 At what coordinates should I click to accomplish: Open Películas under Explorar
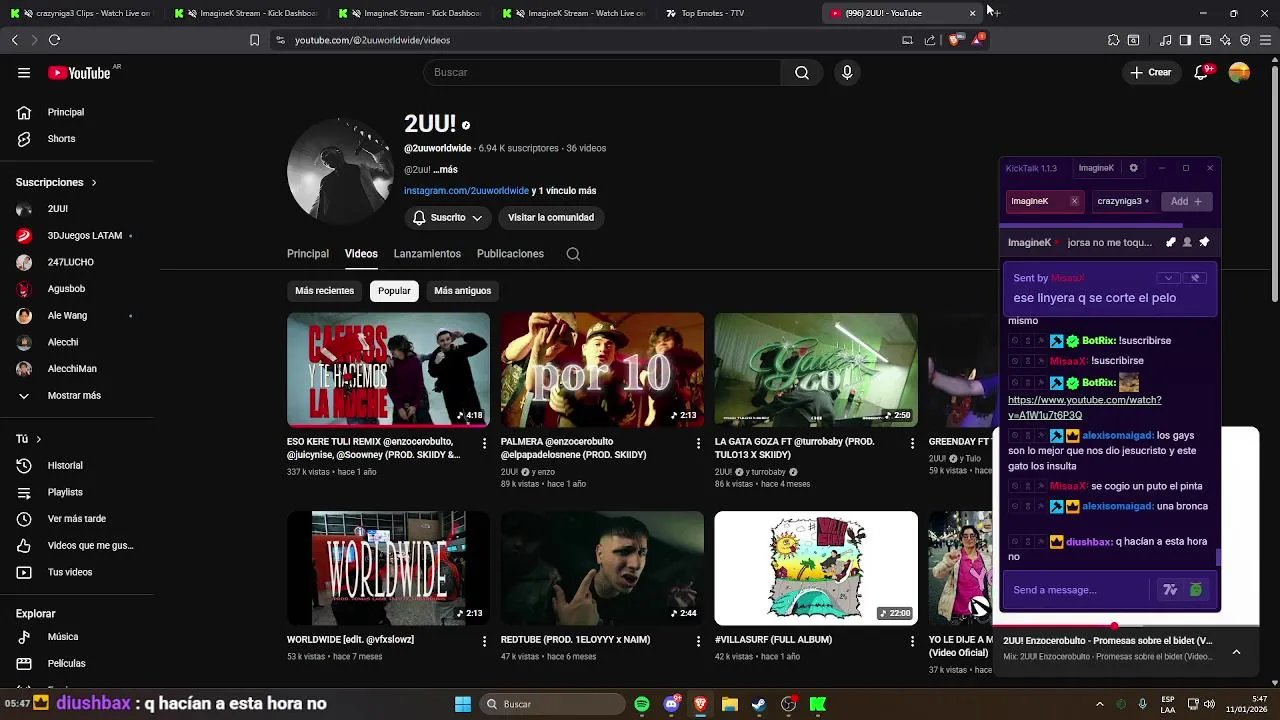[x=66, y=663]
